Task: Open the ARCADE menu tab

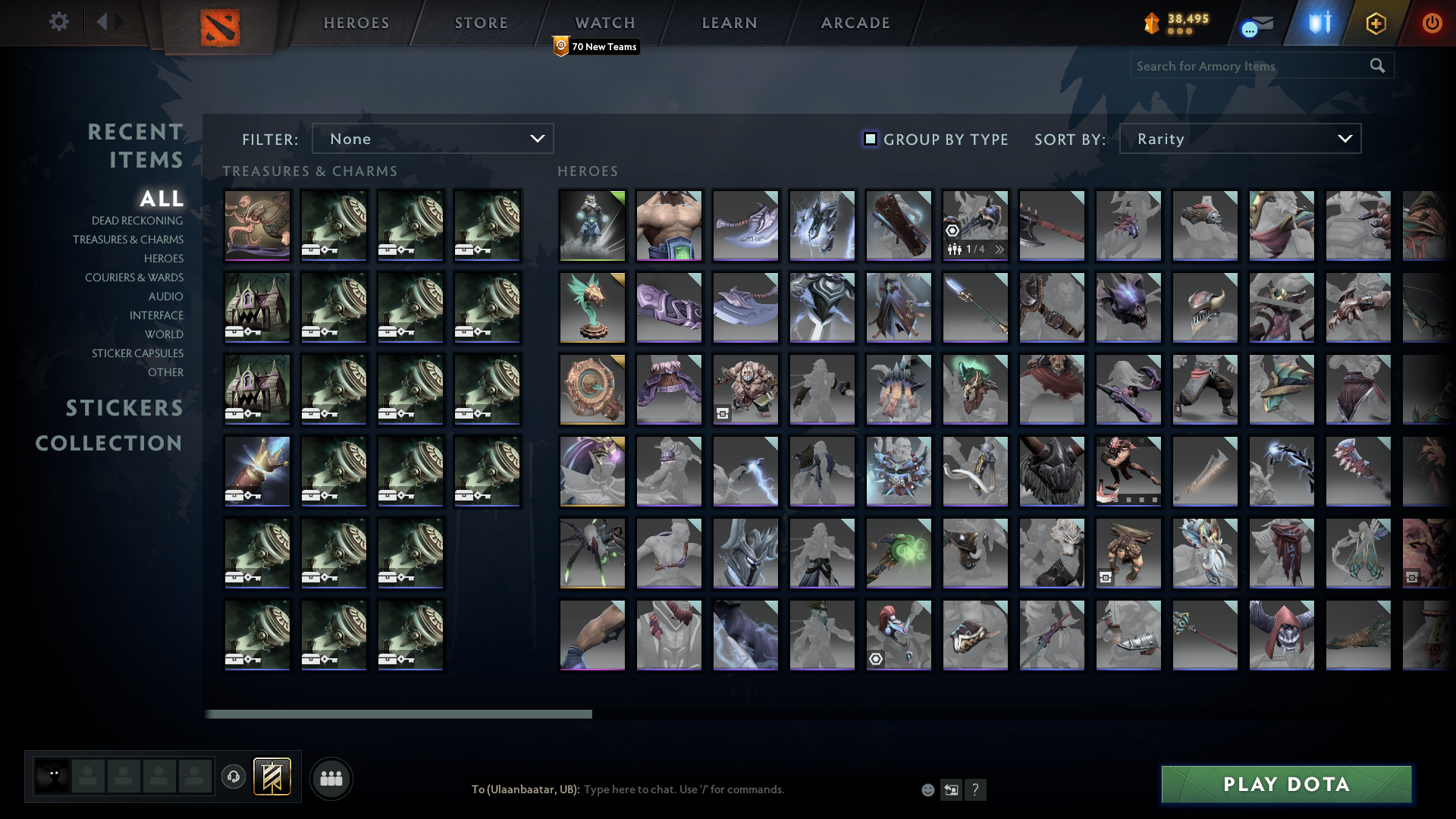Action: click(x=854, y=23)
